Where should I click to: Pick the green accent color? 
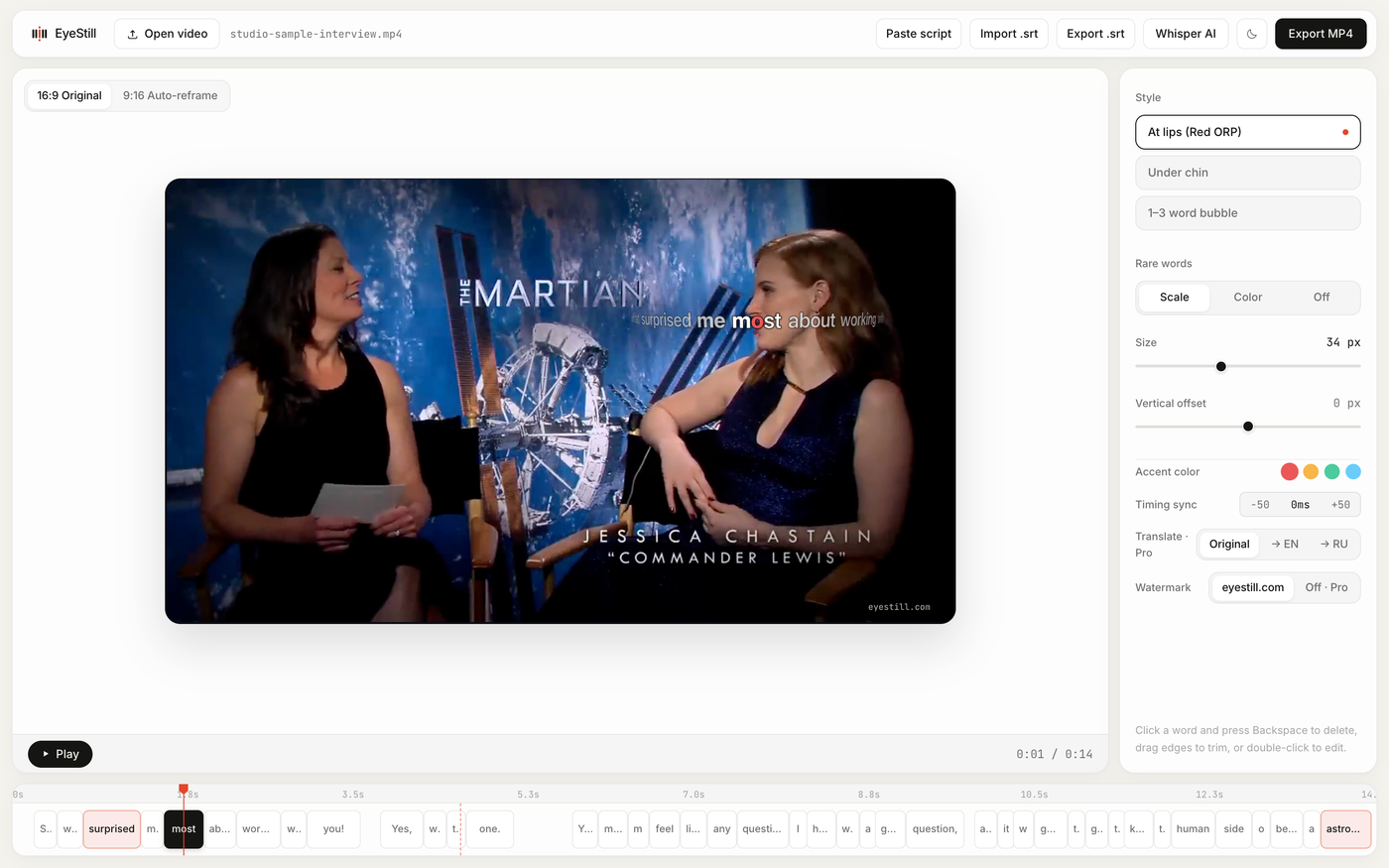tap(1332, 472)
